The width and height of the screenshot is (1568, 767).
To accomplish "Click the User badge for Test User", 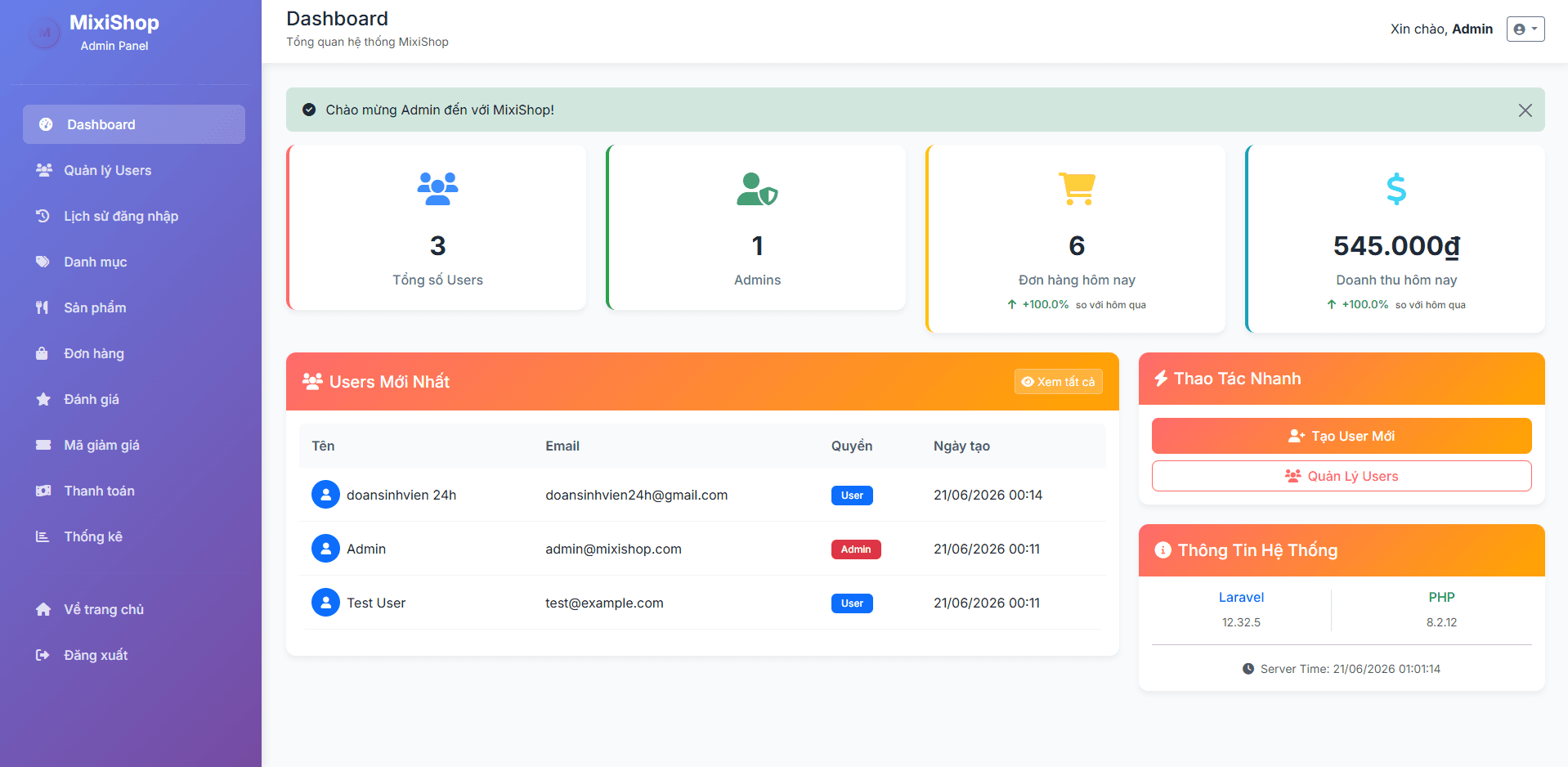I will [852, 603].
